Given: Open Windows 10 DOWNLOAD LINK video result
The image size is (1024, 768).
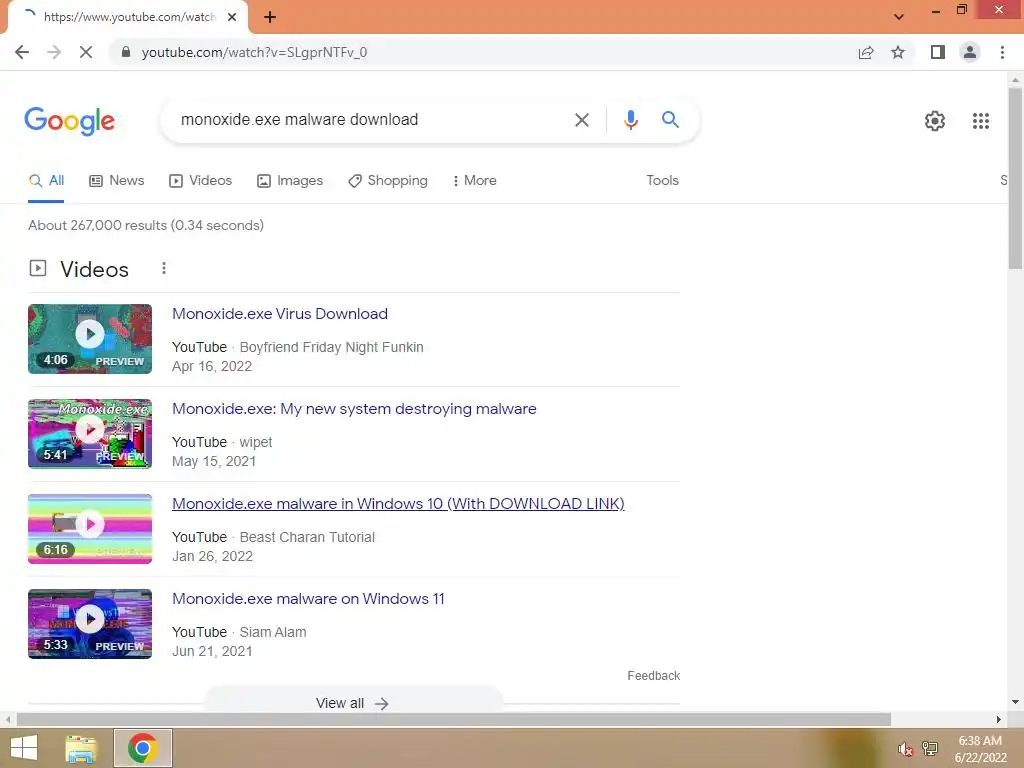Looking at the screenshot, I should point(398,504).
